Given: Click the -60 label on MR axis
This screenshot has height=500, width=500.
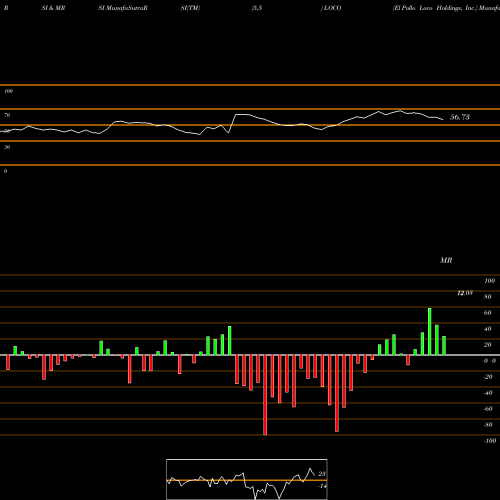Looking at the screenshot, I should [488, 409].
